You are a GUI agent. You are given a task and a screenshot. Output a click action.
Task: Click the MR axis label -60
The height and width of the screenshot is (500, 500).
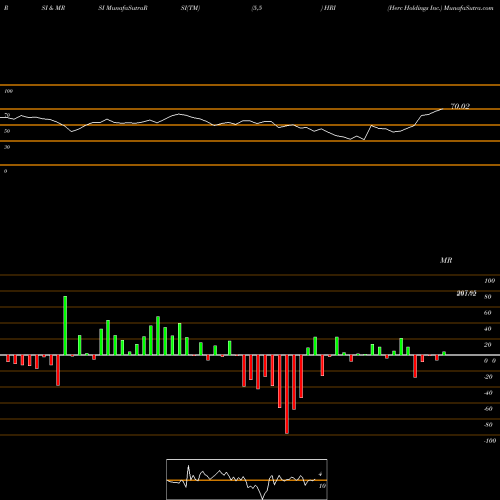[488, 409]
